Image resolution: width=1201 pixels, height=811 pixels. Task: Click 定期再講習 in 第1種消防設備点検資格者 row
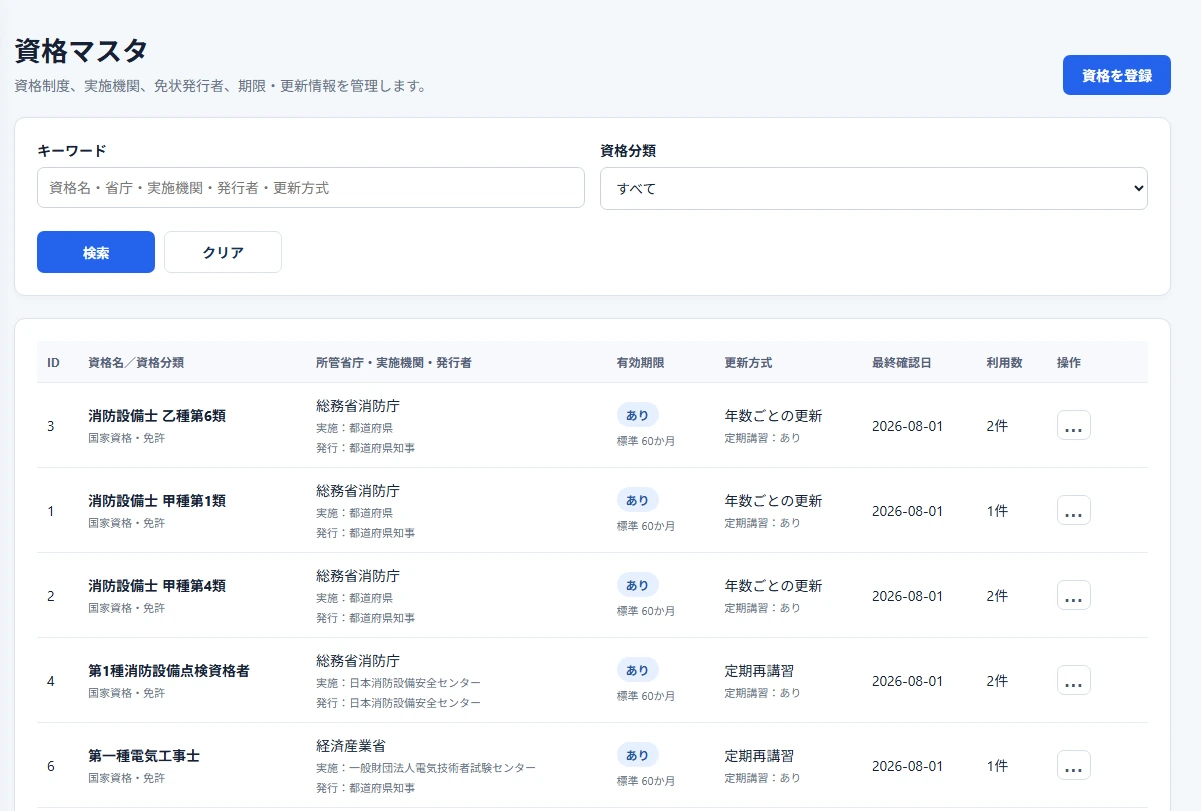[759, 670]
